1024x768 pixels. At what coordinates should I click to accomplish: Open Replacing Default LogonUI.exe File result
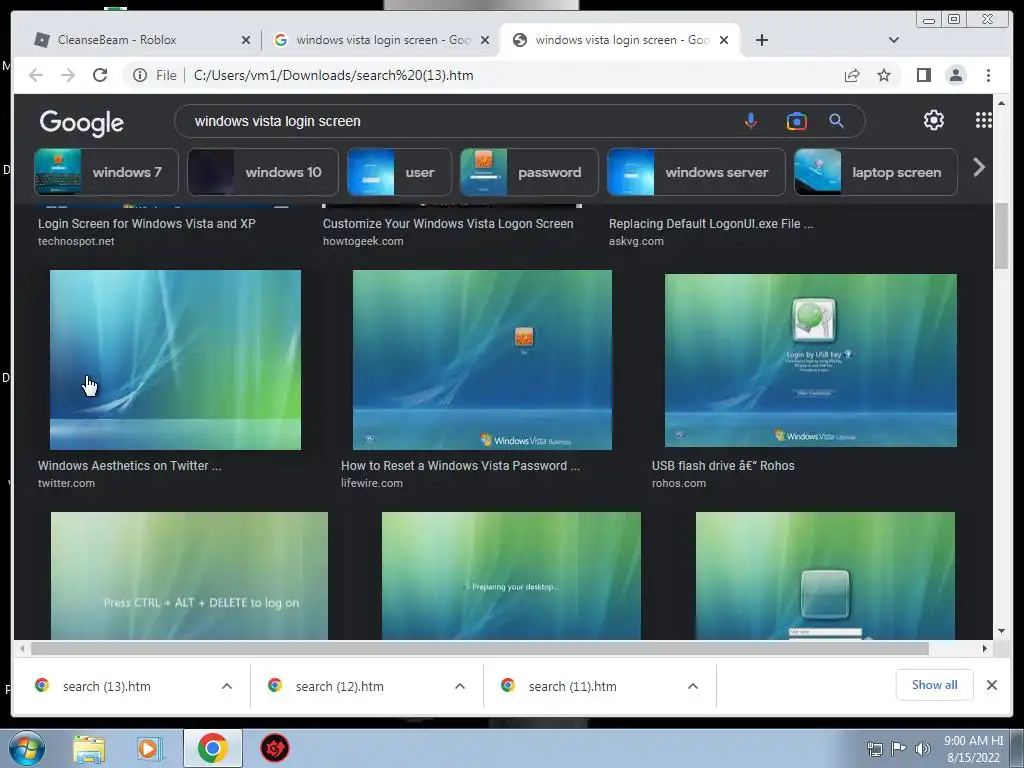(x=711, y=224)
